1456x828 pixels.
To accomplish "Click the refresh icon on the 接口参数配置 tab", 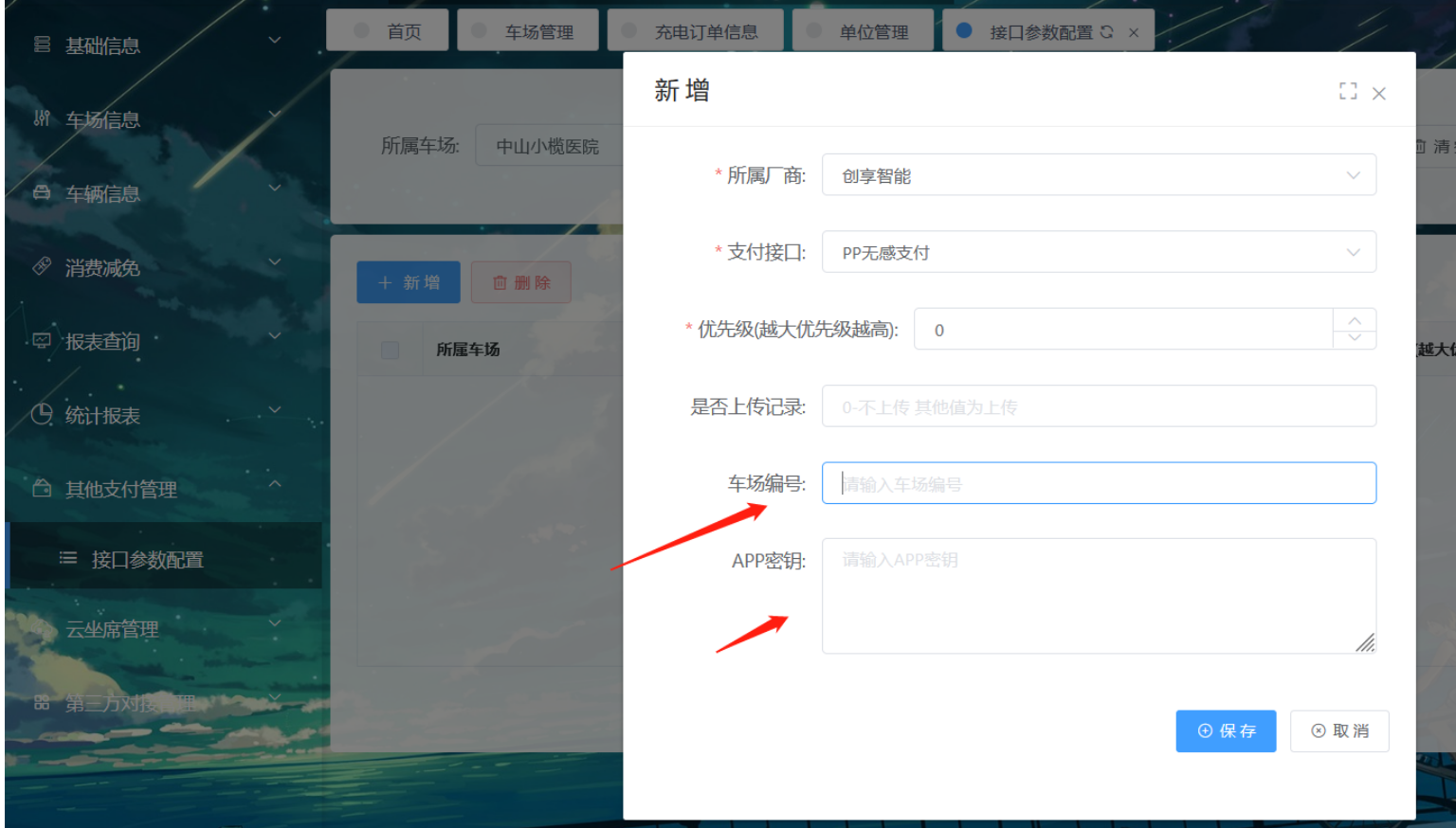I will 1106,32.
